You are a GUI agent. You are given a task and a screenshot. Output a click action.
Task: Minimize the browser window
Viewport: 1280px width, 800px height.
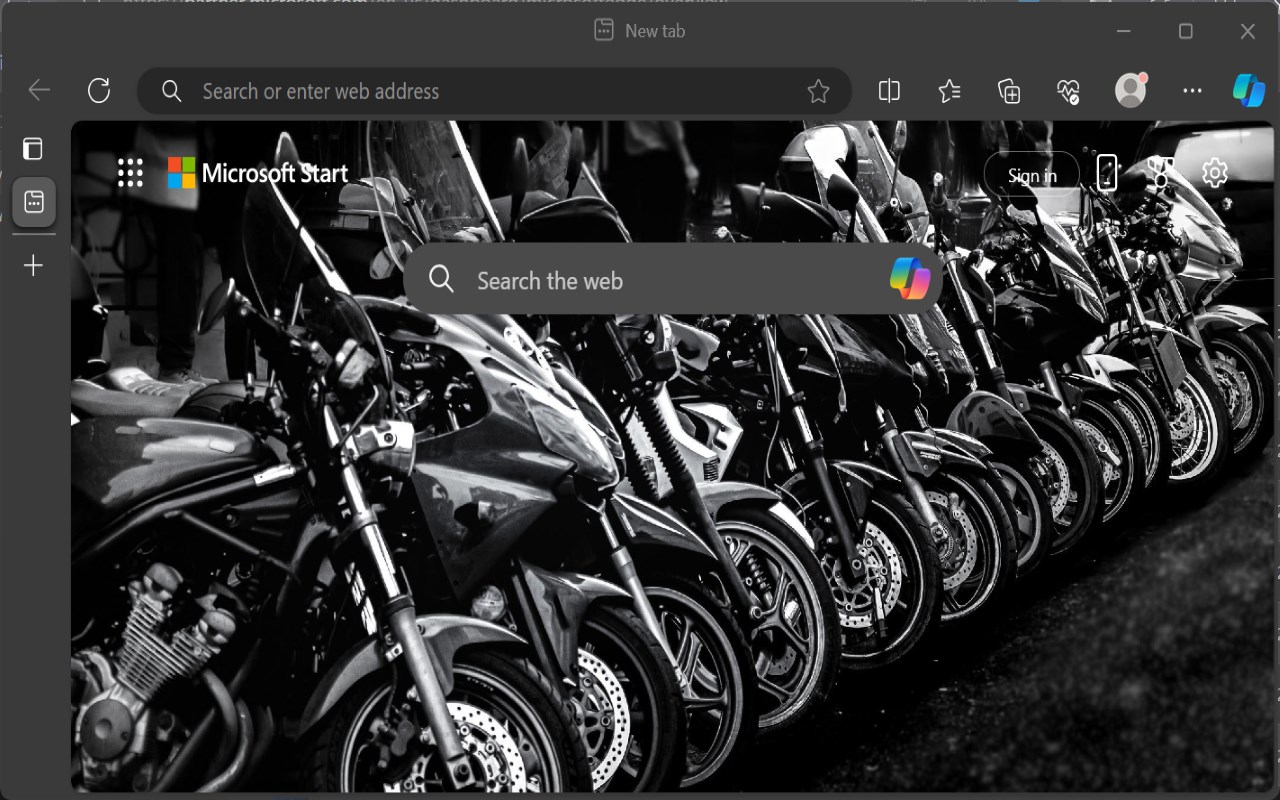[1124, 31]
